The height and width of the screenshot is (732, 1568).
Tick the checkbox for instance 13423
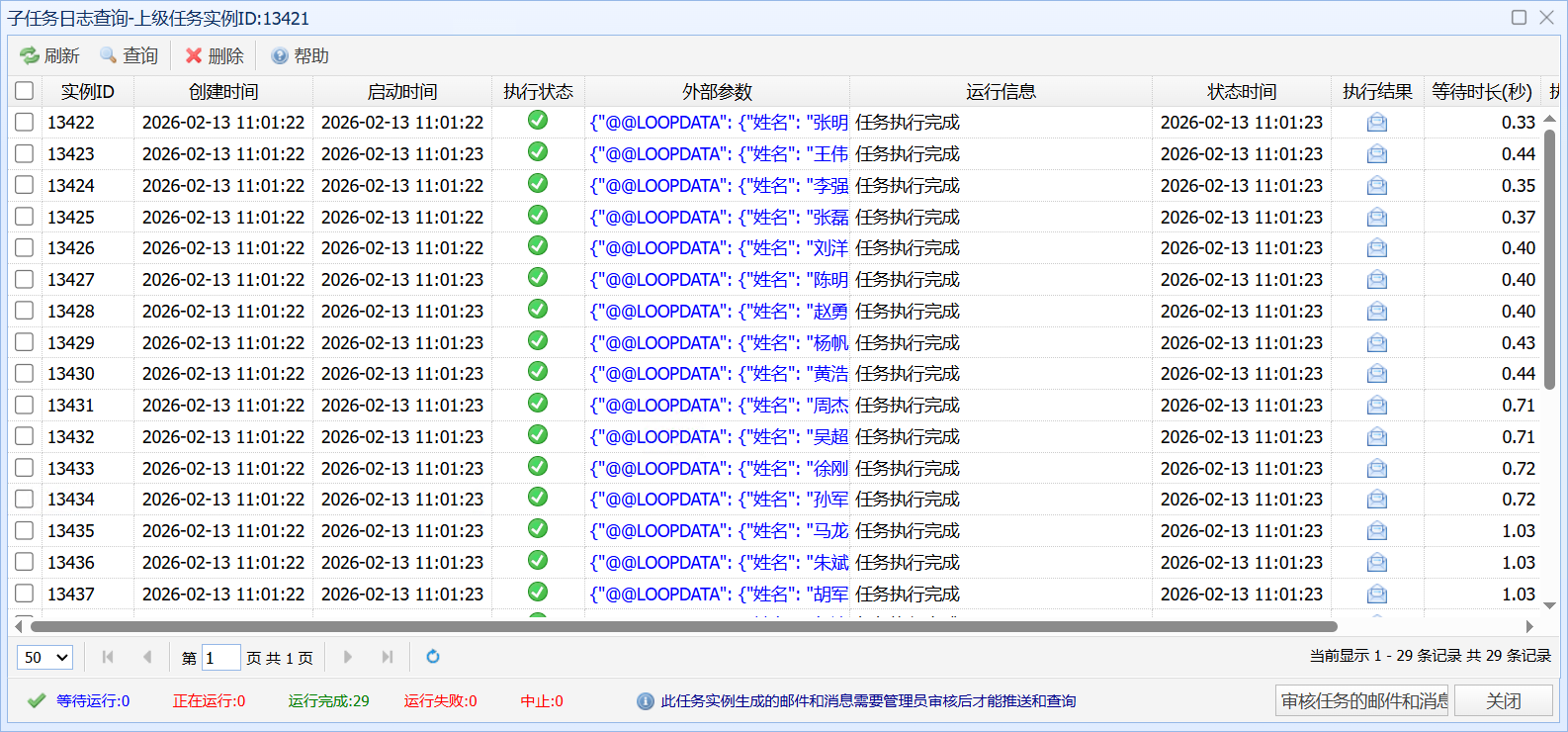pos(25,153)
